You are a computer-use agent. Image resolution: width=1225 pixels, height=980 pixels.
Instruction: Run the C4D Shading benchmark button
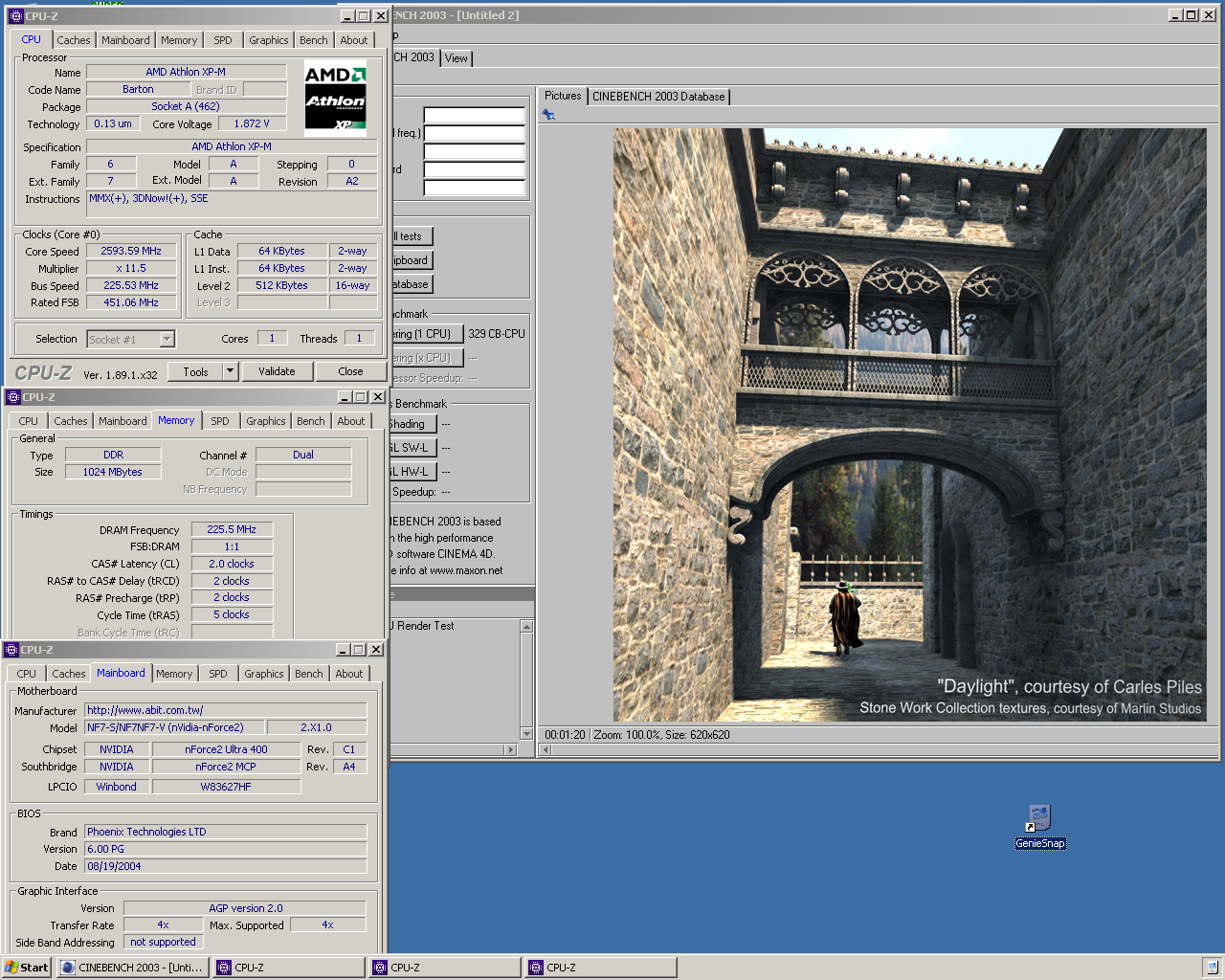[413, 424]
